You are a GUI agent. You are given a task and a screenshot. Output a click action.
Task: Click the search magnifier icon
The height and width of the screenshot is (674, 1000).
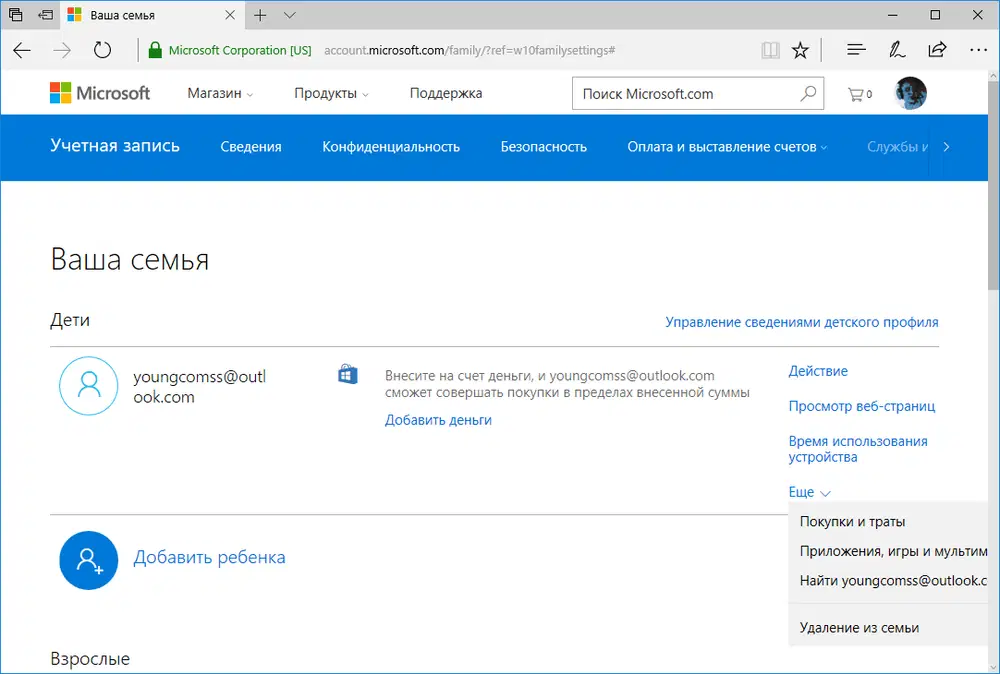(x=807, y=94)
